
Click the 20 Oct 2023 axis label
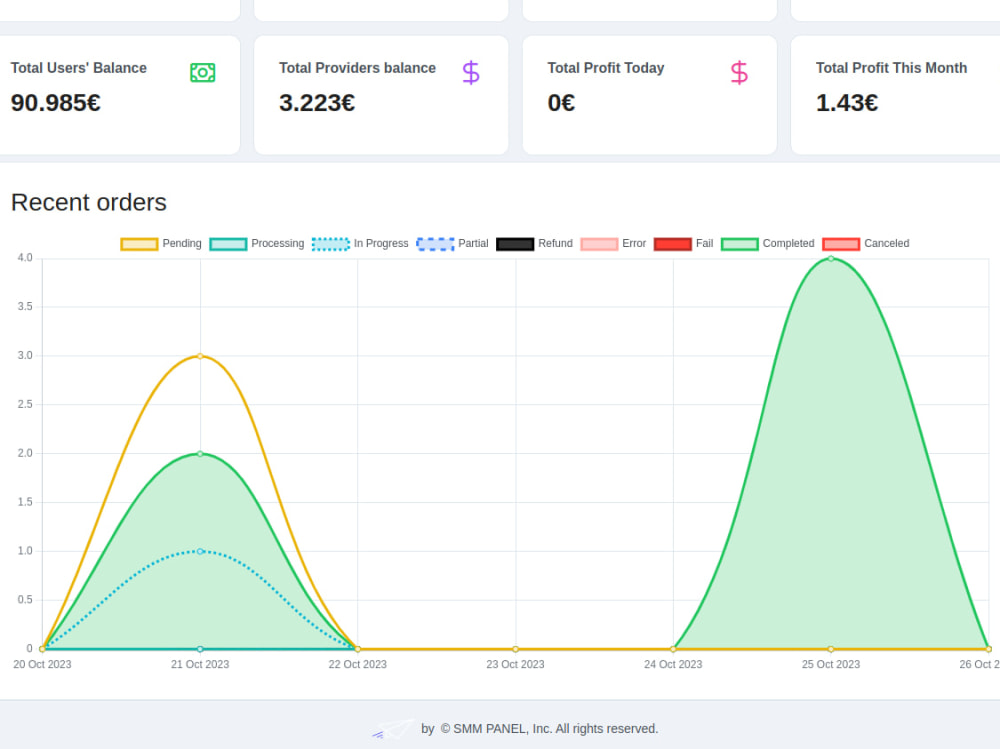(42, 664)
